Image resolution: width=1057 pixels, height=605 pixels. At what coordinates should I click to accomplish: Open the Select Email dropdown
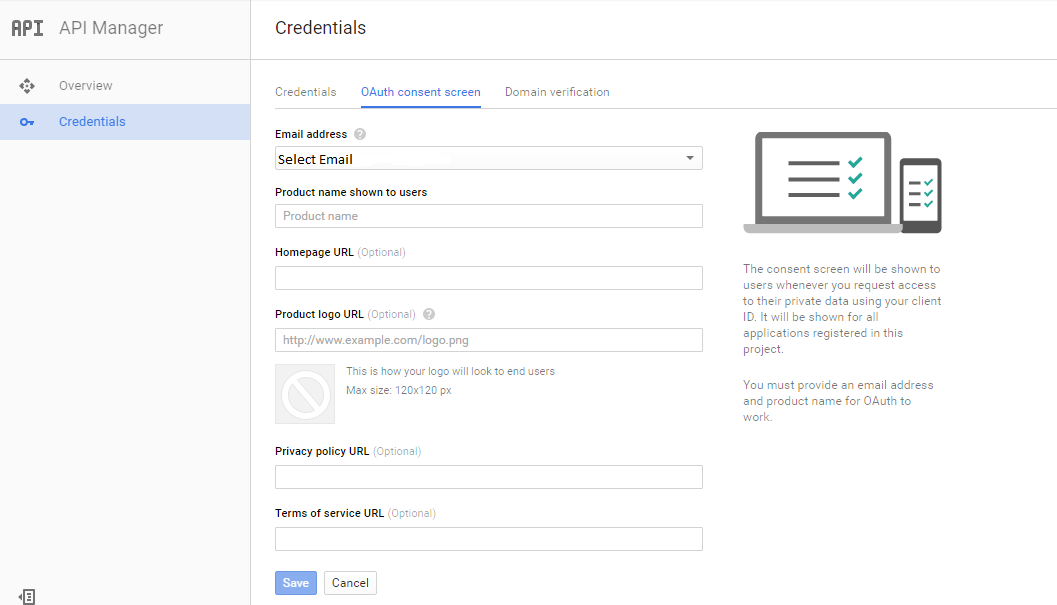point(489,159)
